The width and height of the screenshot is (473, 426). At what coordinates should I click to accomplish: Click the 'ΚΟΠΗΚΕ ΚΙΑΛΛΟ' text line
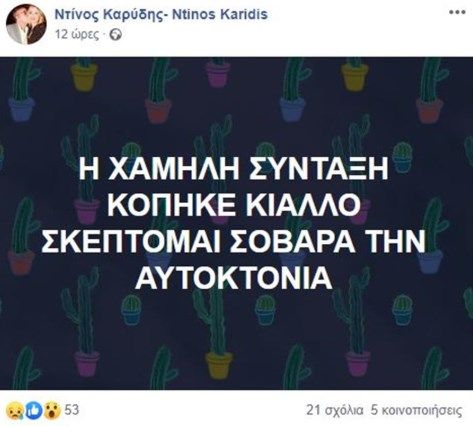click(234, 205)
